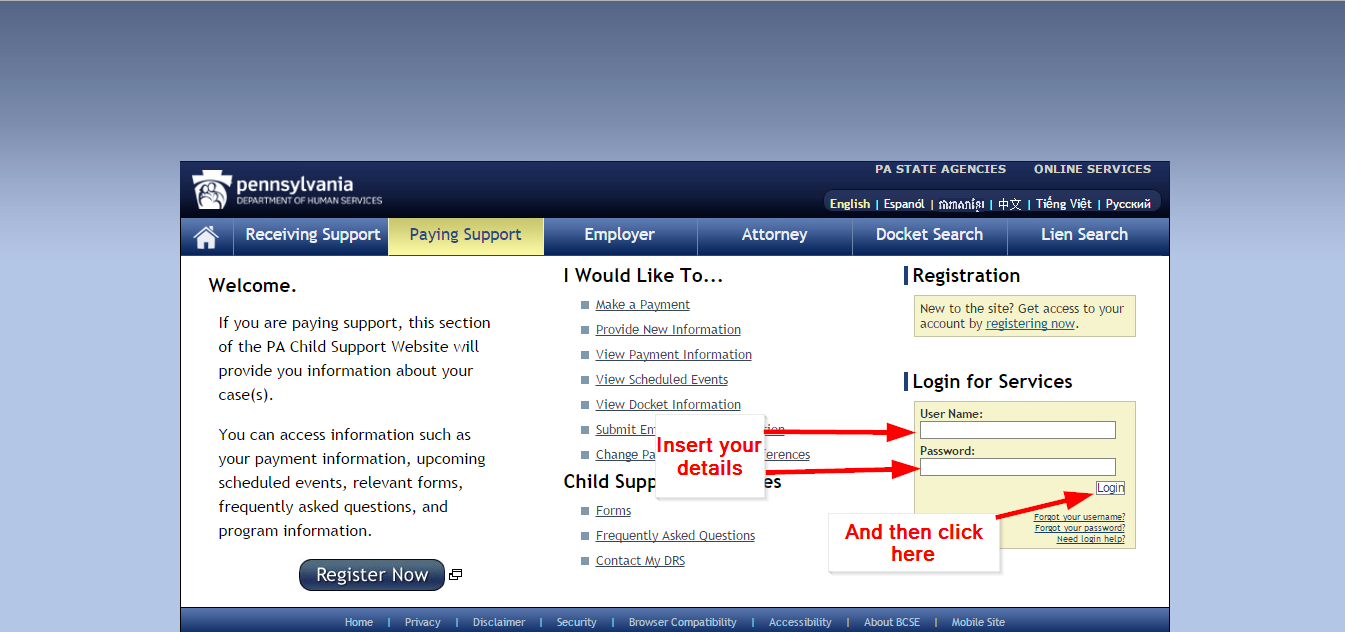Open footer Disclaimer link
The image size is (1345, 632).
(x=499, y=622)
